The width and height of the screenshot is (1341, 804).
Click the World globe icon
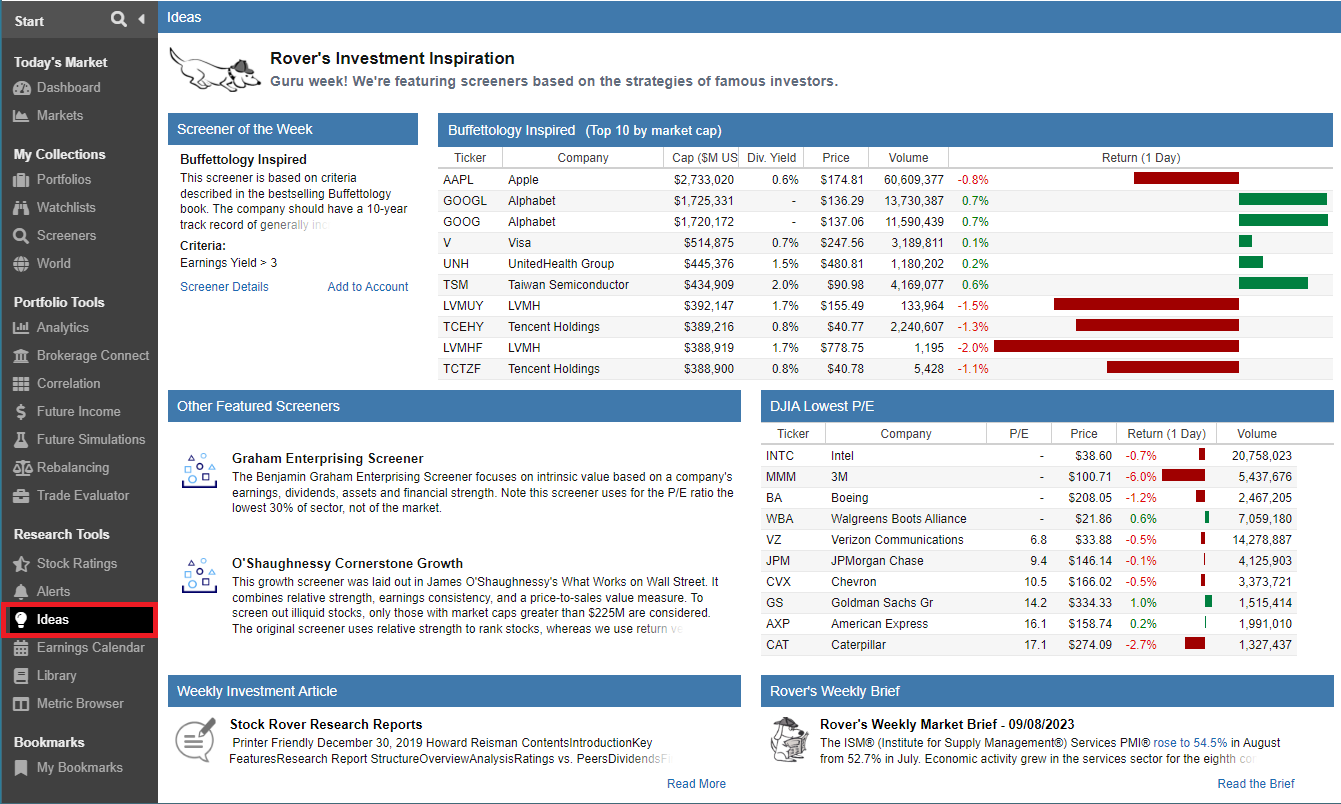[x=21, y=264]
